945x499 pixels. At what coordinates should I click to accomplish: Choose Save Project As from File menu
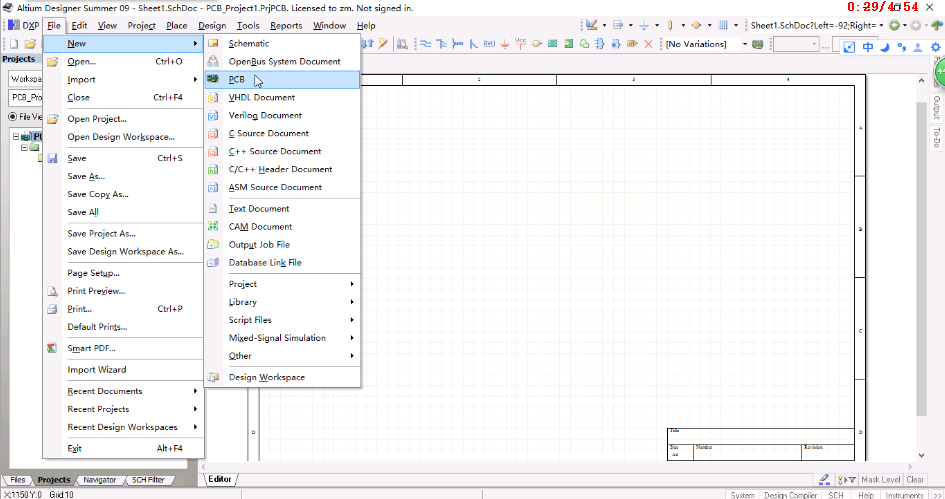[123, 234]
